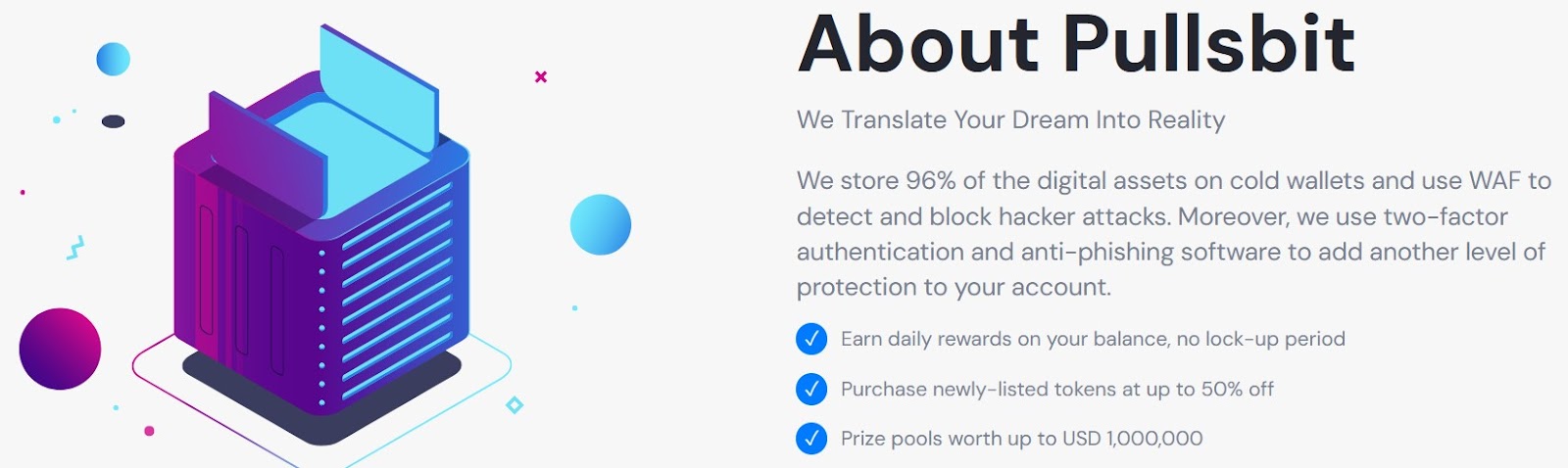1568x468 pixels.
Task: Select the Earn daily rewards list item
Action: click(1092, 339)
